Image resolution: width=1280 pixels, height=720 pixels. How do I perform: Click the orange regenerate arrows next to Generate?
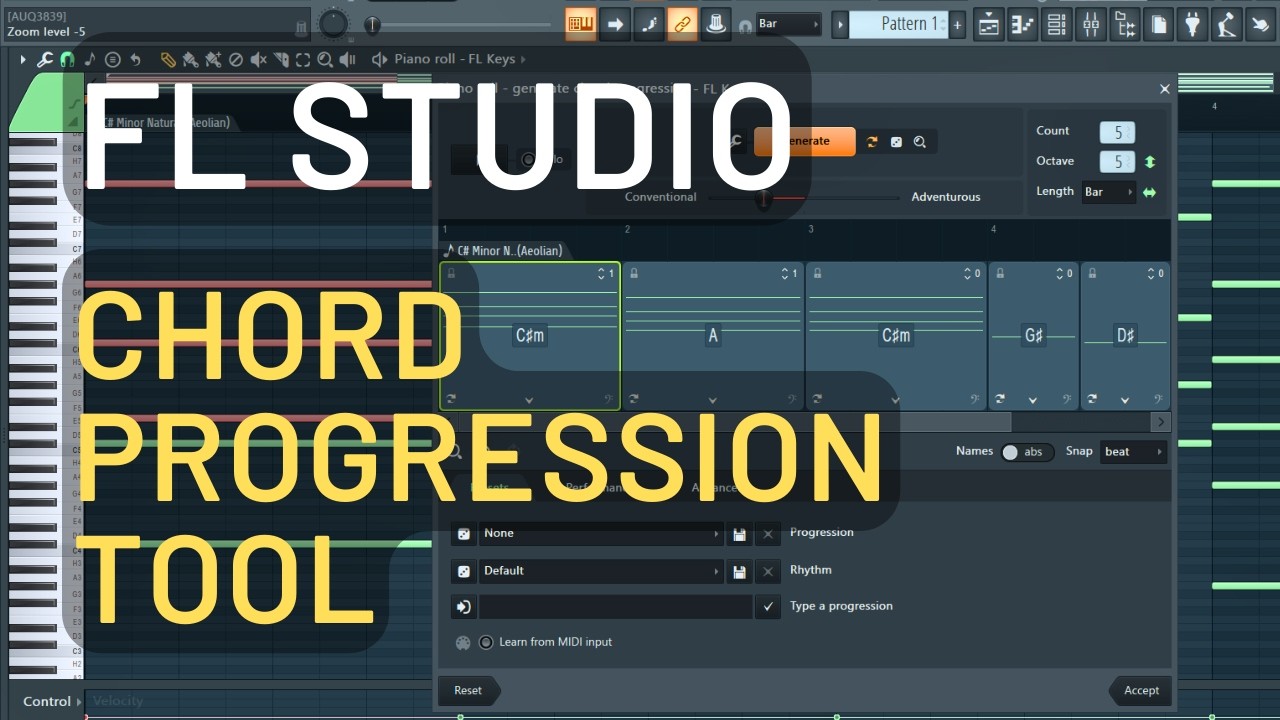tap(872, 142)
